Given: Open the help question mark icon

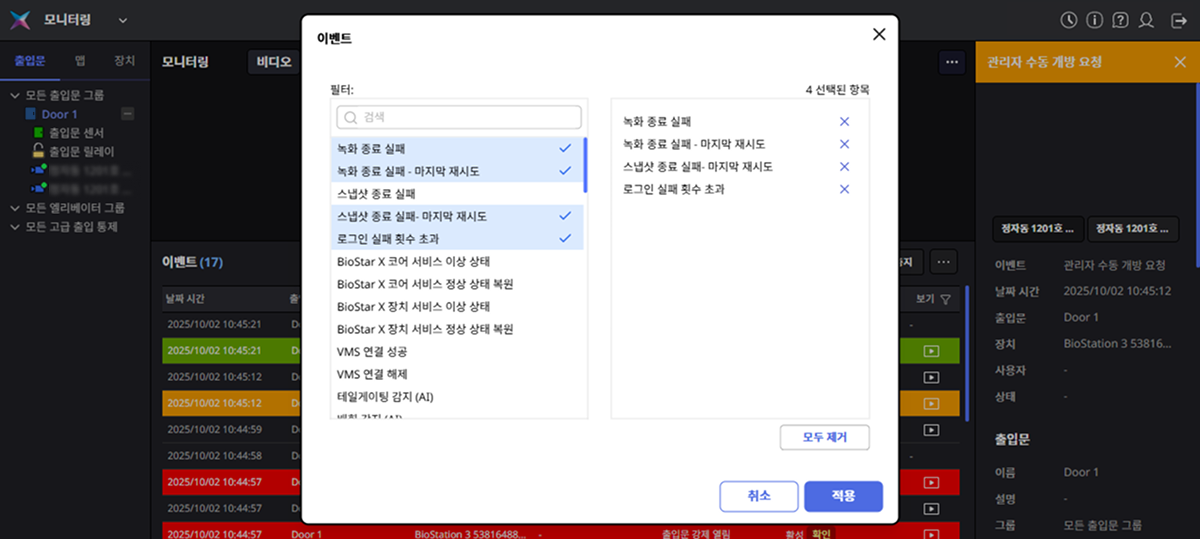Looking at the screenshot, I should (1121, 20).
